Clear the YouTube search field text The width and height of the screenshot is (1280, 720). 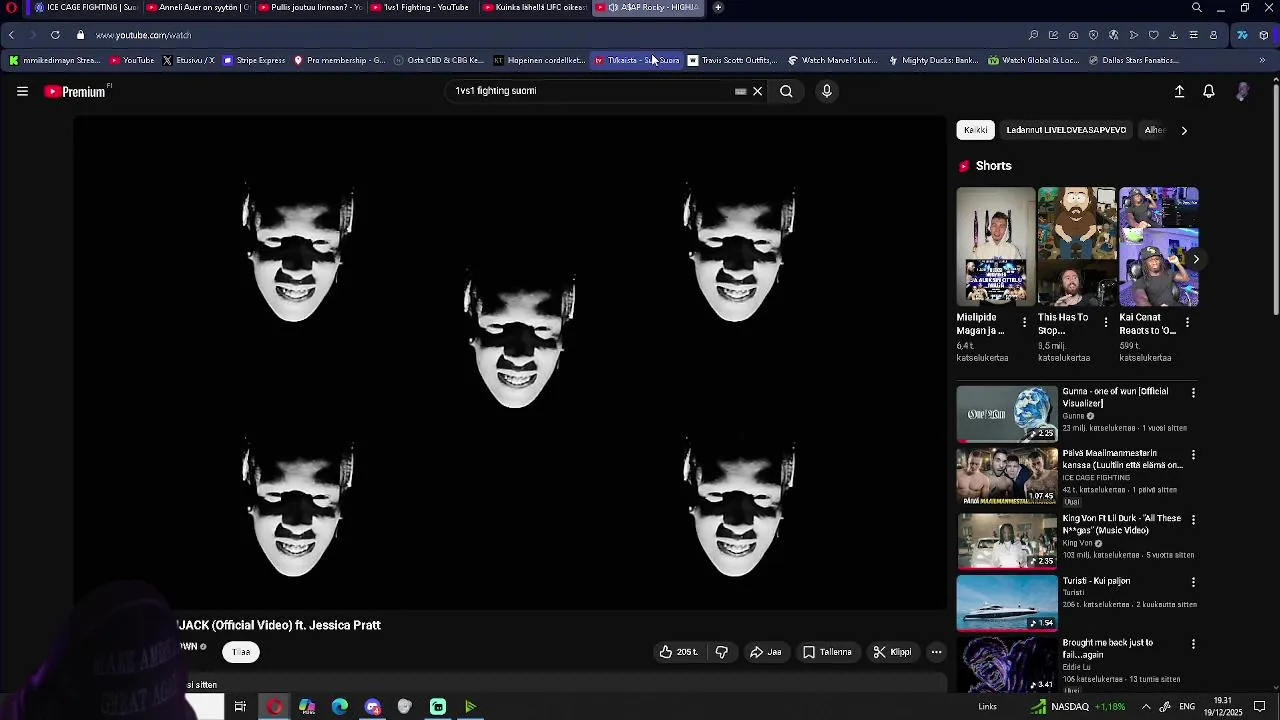click(757, 91)
